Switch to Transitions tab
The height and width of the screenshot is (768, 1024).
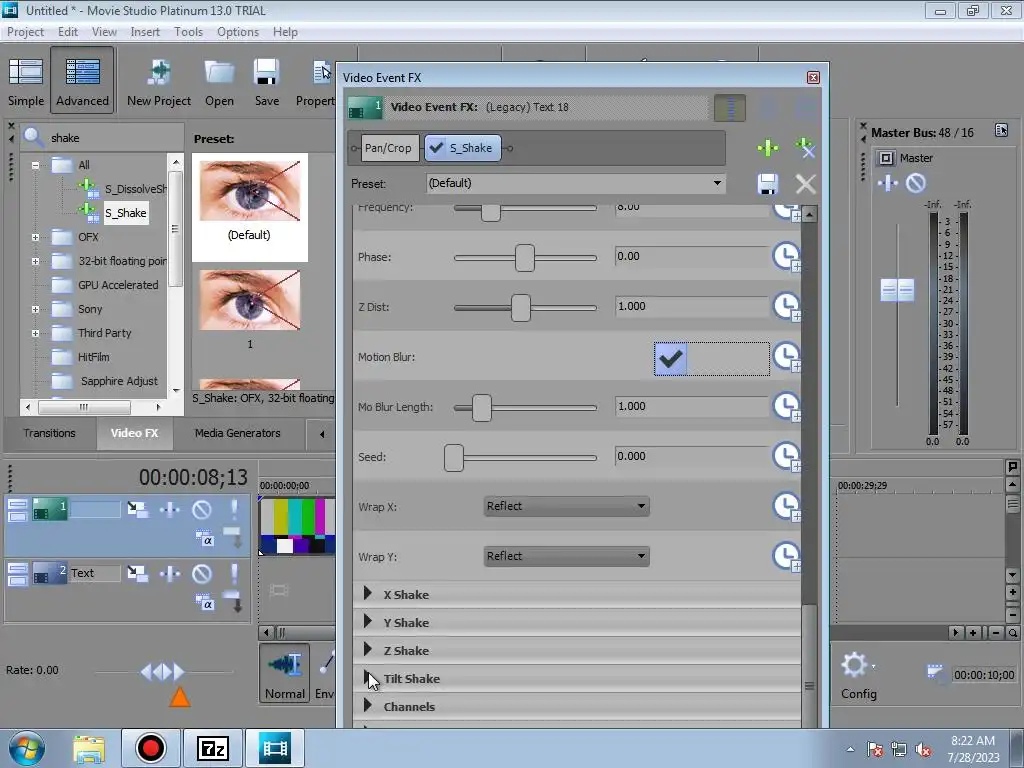[x=50, y=433]
